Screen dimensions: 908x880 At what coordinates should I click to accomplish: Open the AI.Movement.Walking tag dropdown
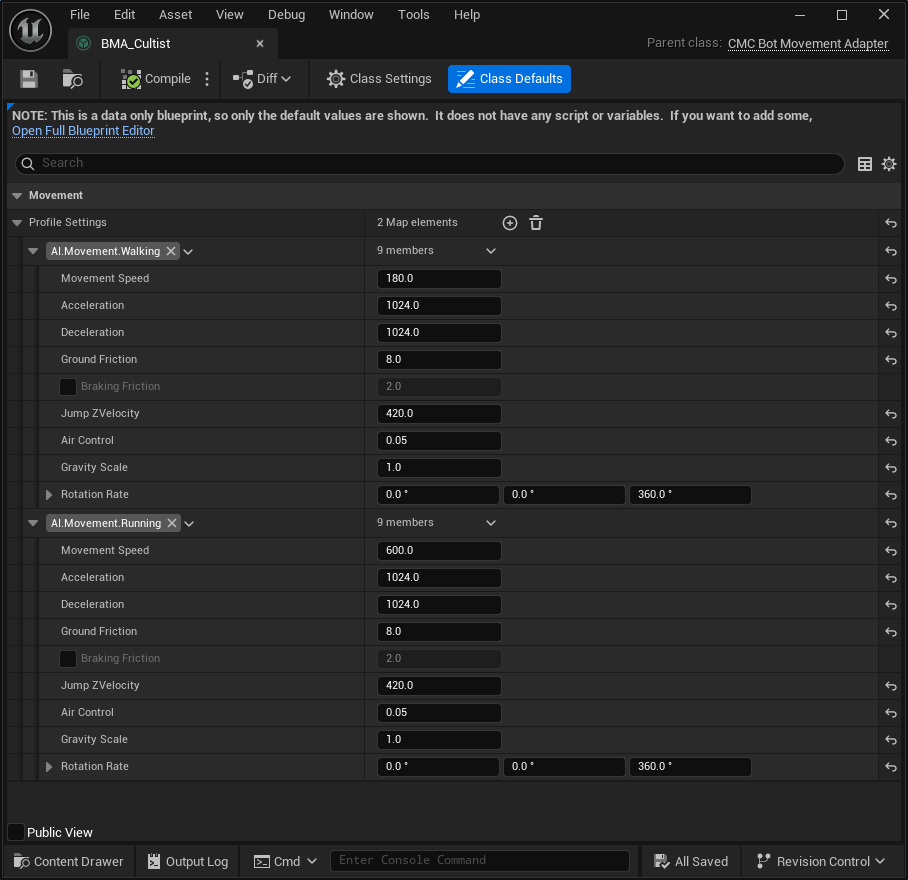tap(187, 251)
